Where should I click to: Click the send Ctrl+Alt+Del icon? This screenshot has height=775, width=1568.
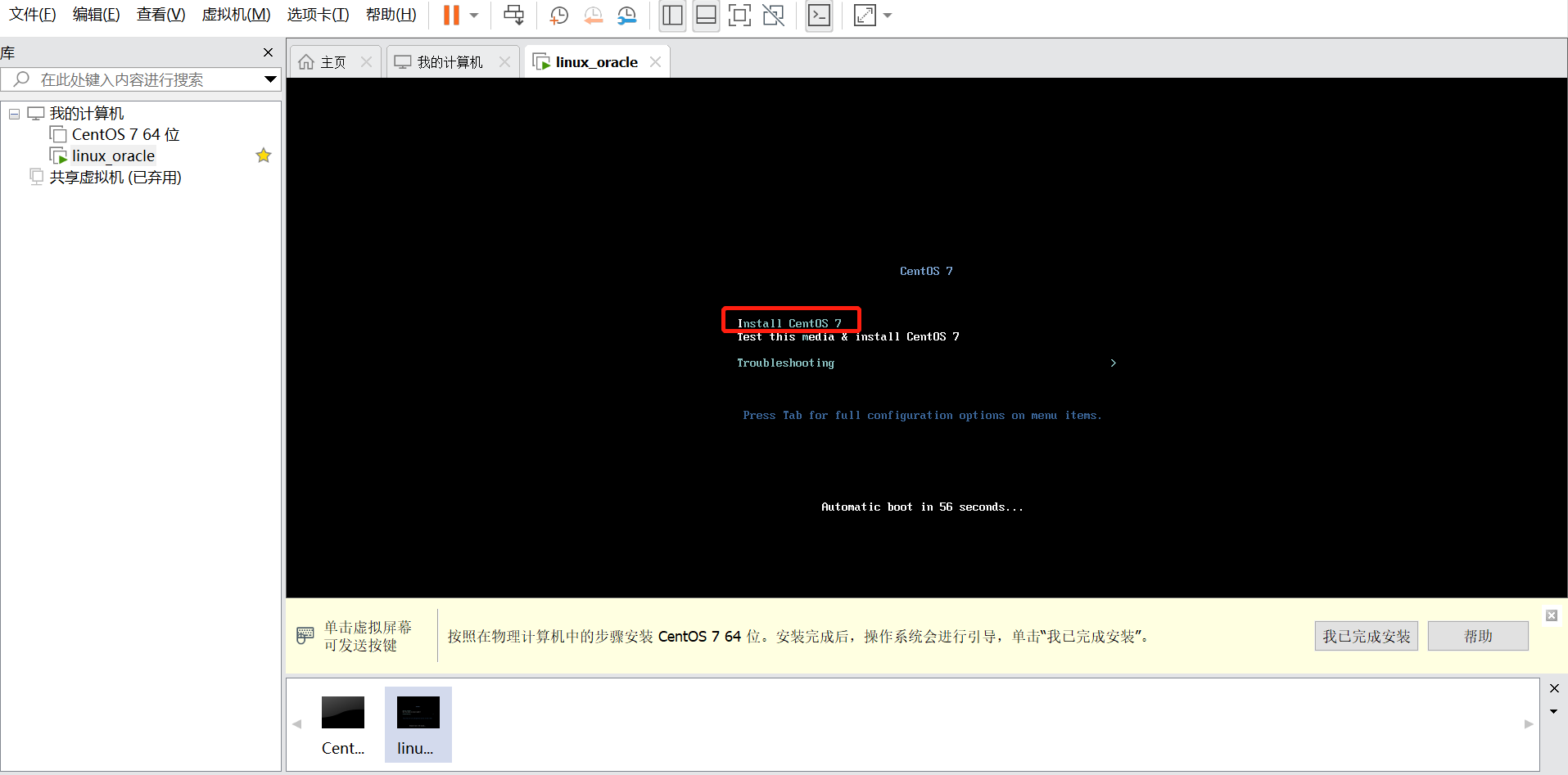point(513,16)
